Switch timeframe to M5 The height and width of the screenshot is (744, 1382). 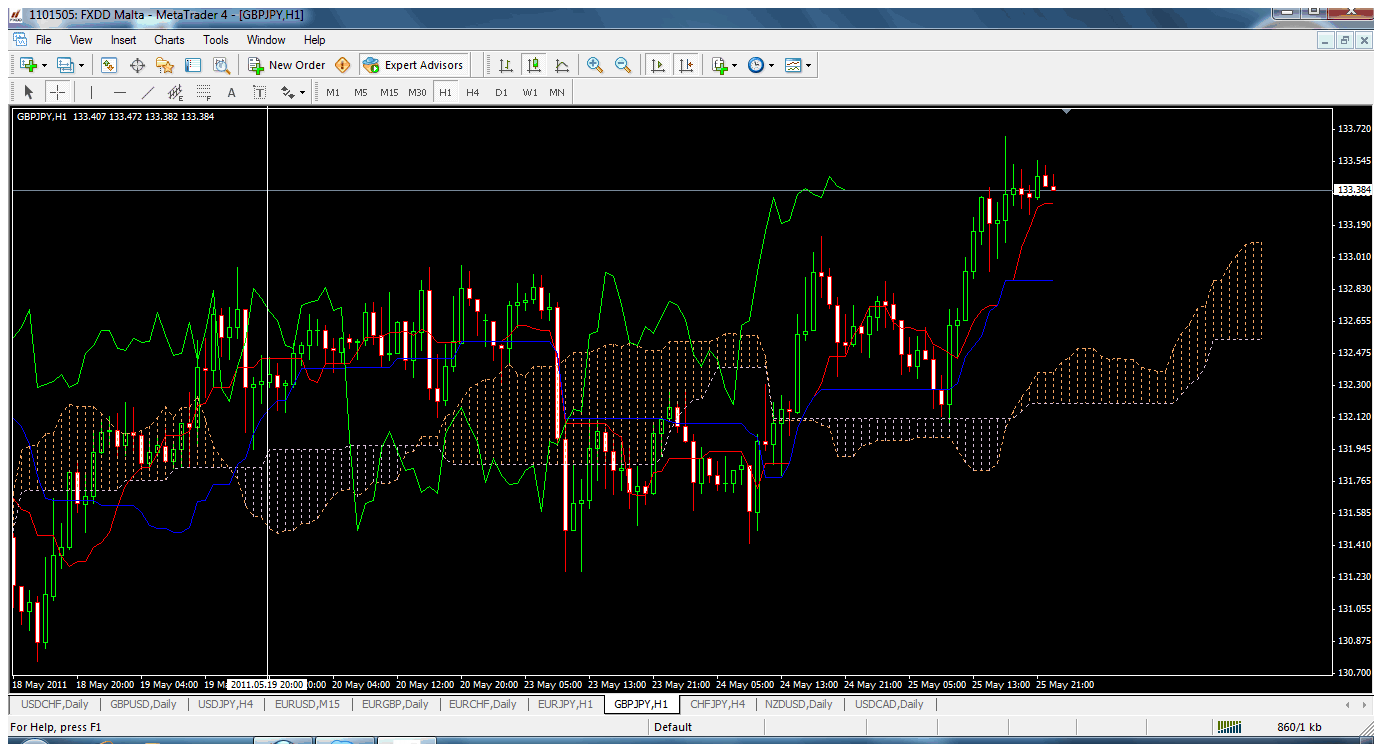[x=361, y=92]
